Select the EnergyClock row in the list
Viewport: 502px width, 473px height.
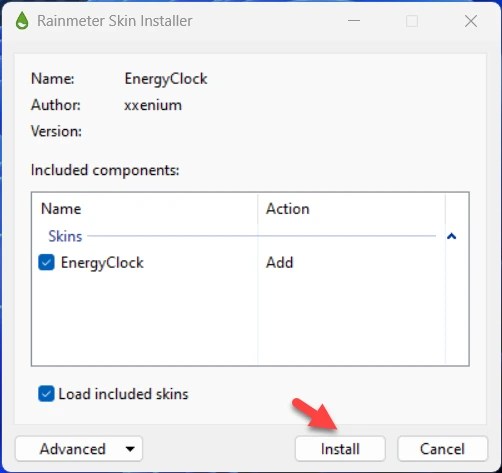click(239, 263)
